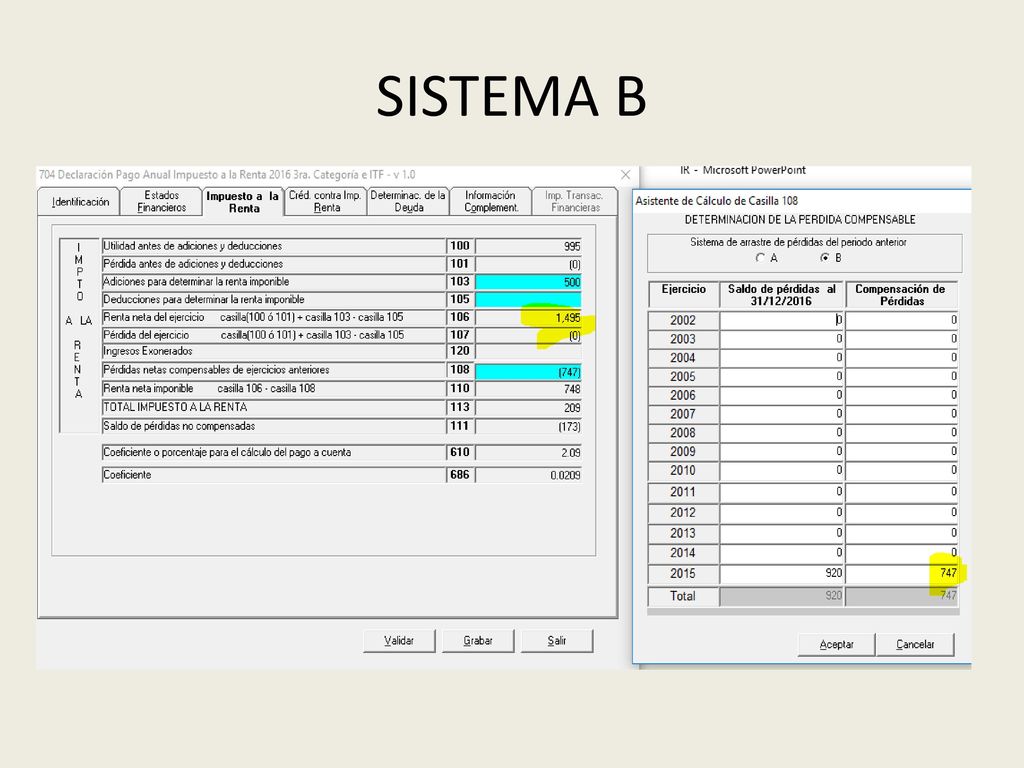Image resolution: width=1024 pixels, height=768 pixels.
Task: Edit 2014 Saldo de pérdidas field
Action: [782, 553]
